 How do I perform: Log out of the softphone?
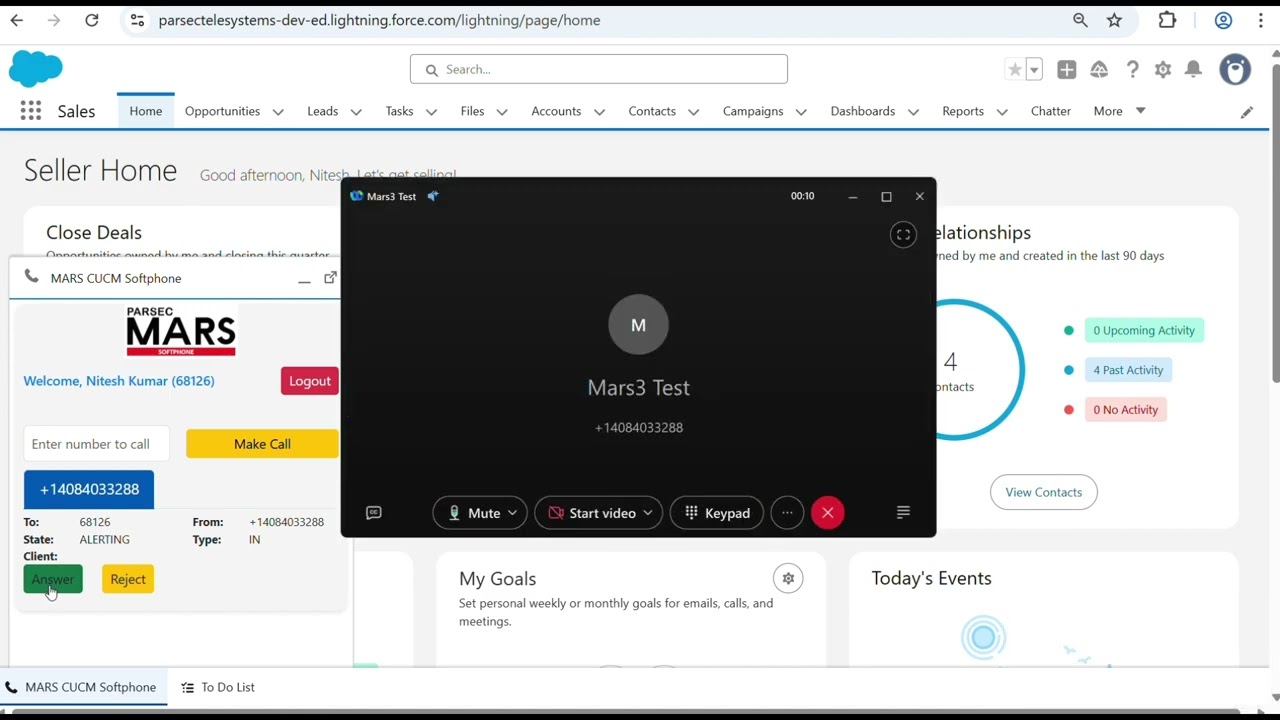pyautogui.click(x=310, y=381)
